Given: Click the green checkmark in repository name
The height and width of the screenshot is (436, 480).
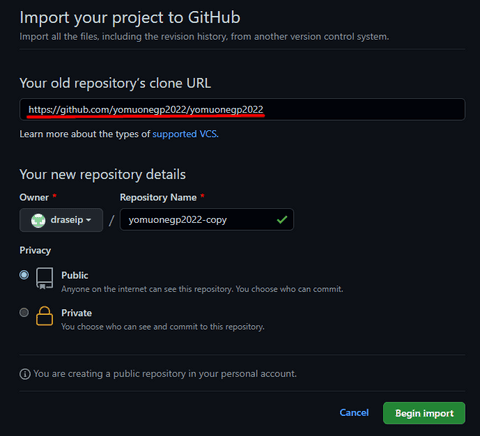Looking at the screenshot, I should (x=282, y=220).
